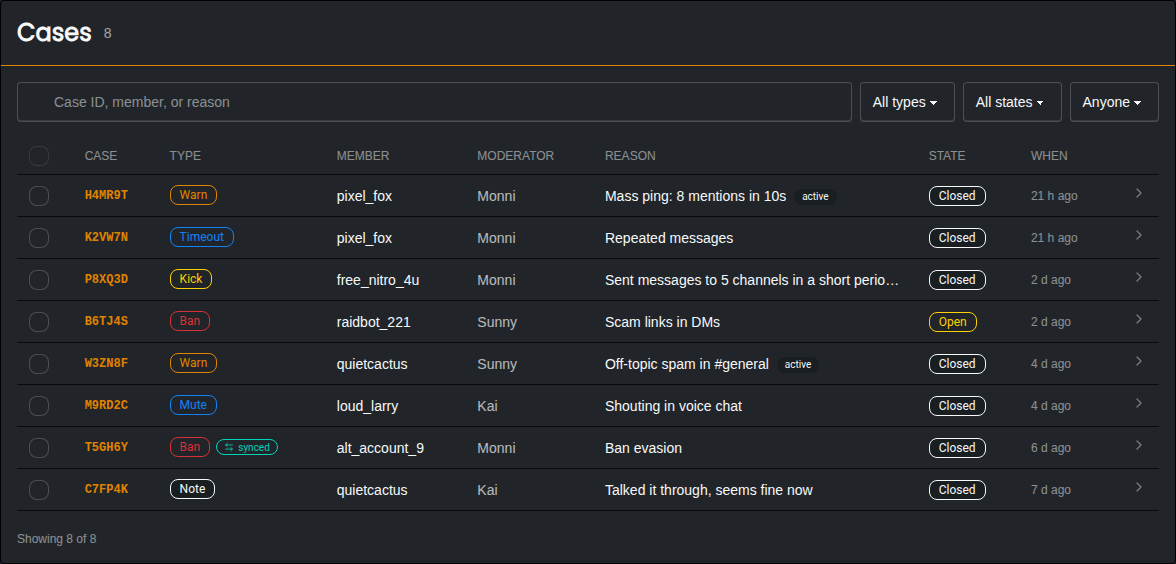Select checkbox for case T5GH6Y

(x=39, y=448)
